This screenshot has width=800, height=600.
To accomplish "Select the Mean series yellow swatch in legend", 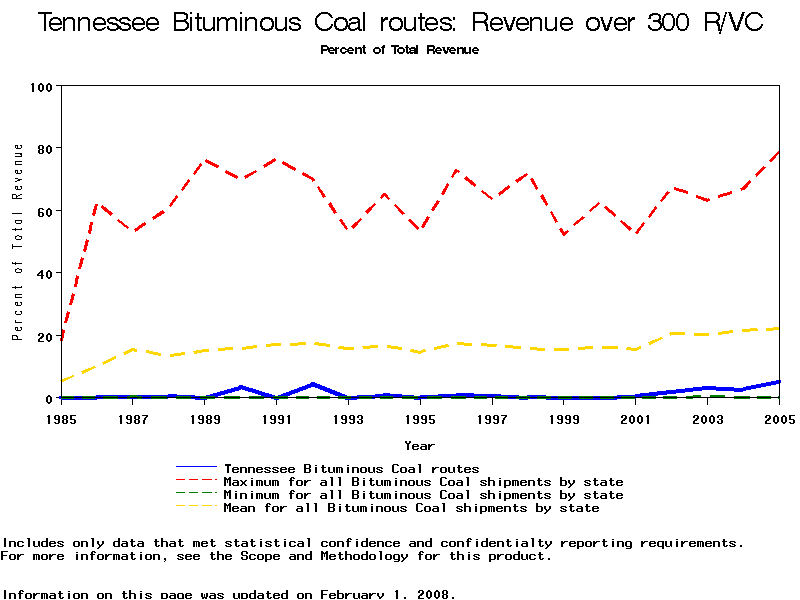I will click(x=196, y=508).
